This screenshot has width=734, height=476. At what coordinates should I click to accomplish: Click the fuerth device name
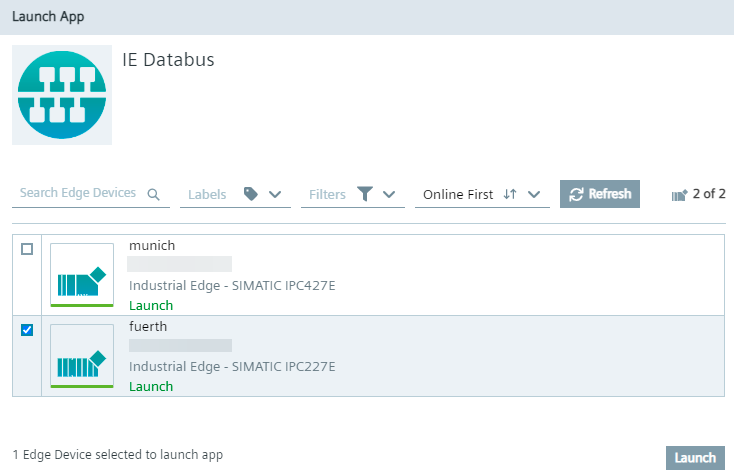(x=148, y=326)
